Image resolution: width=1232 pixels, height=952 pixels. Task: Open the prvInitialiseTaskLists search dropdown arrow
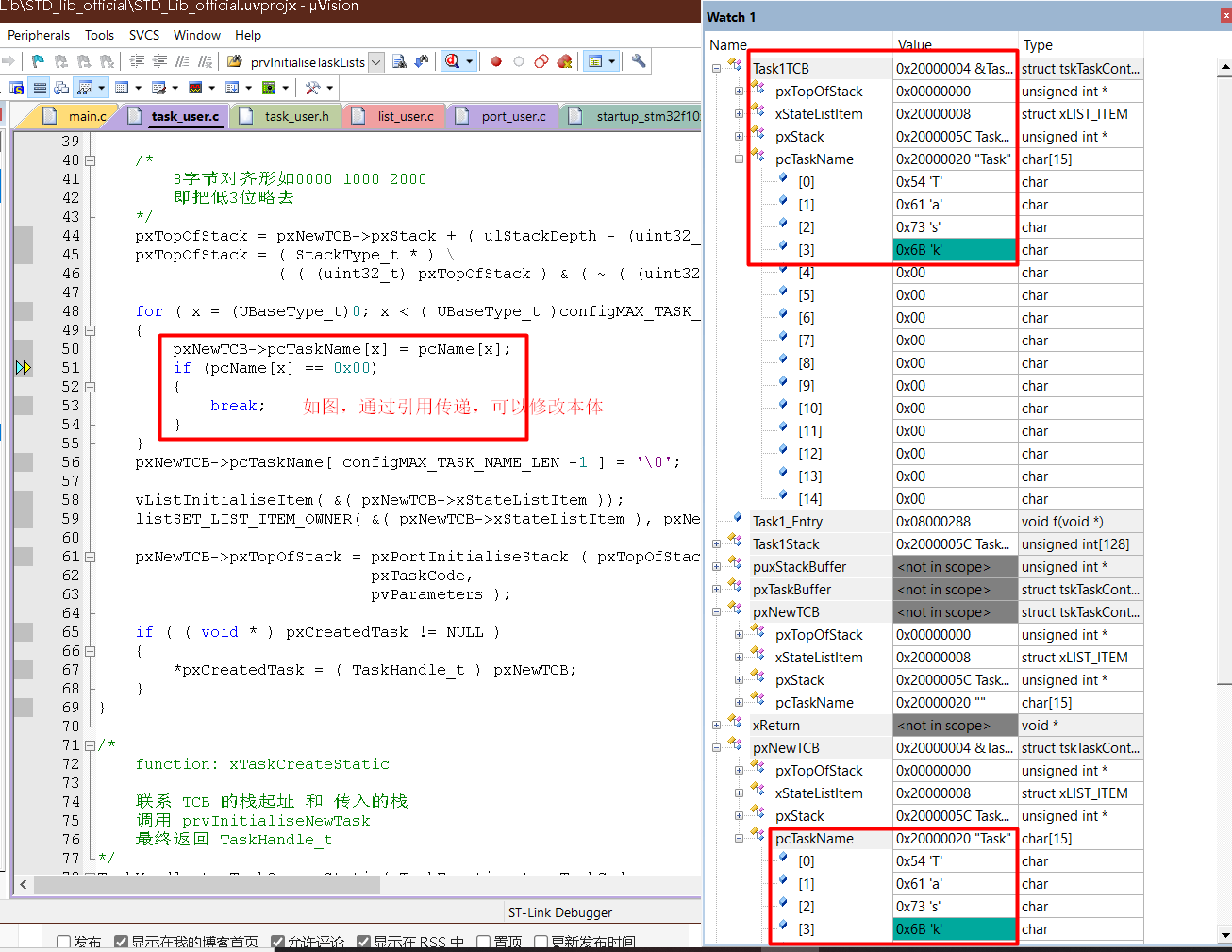375,62
